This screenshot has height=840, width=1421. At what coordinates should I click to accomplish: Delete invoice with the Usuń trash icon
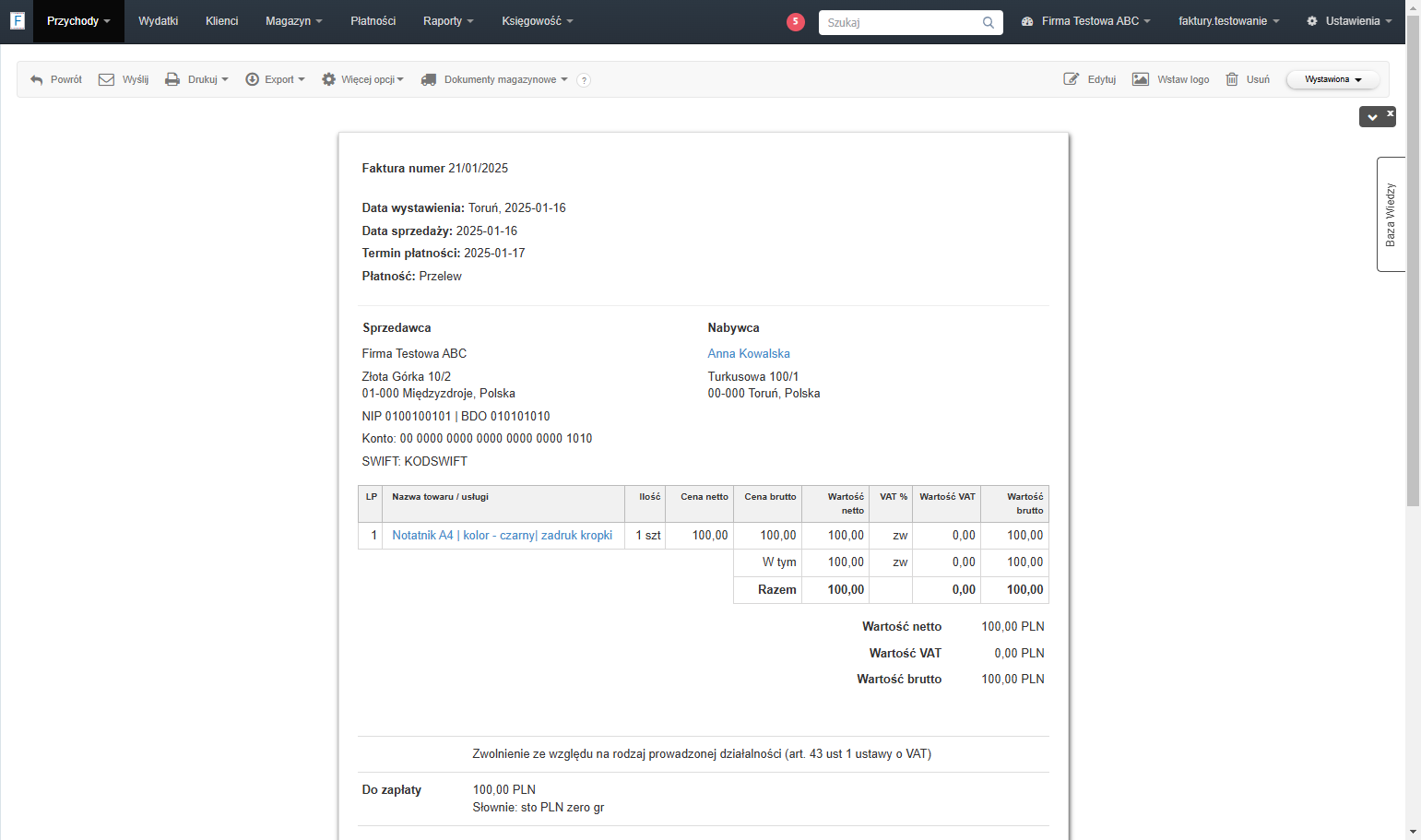click(1232, 79)
